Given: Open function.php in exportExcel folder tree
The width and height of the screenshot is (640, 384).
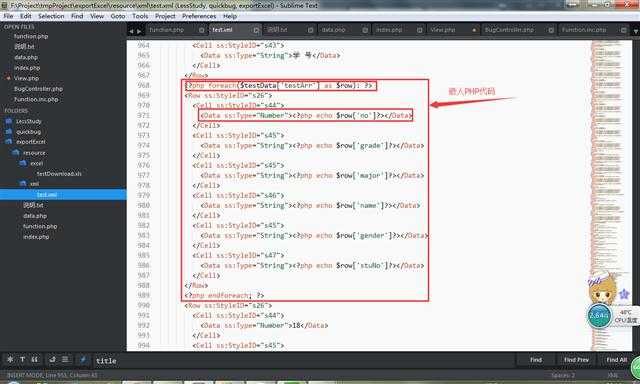Looking at the screenshot, I should pos(40,226).
